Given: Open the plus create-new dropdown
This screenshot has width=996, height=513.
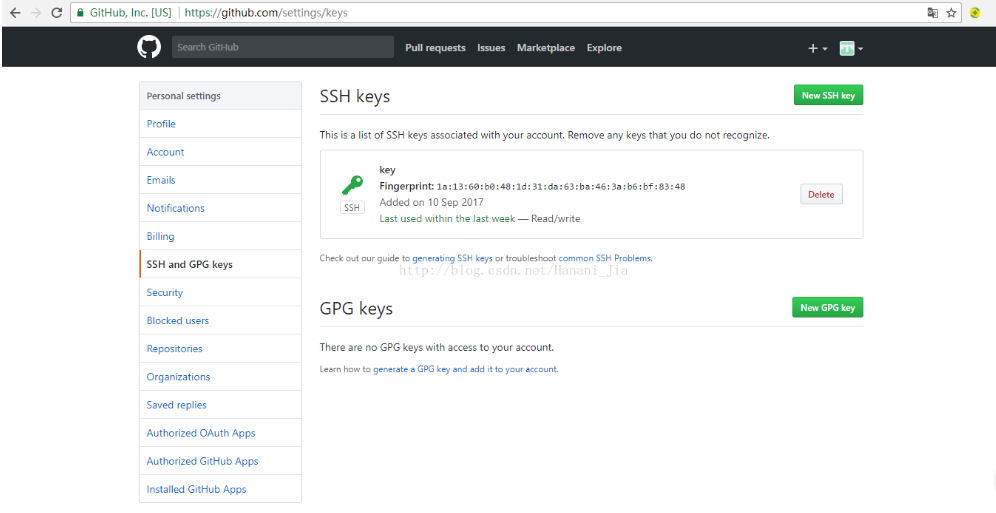Looking at the screenshot, I should [818, 48].
